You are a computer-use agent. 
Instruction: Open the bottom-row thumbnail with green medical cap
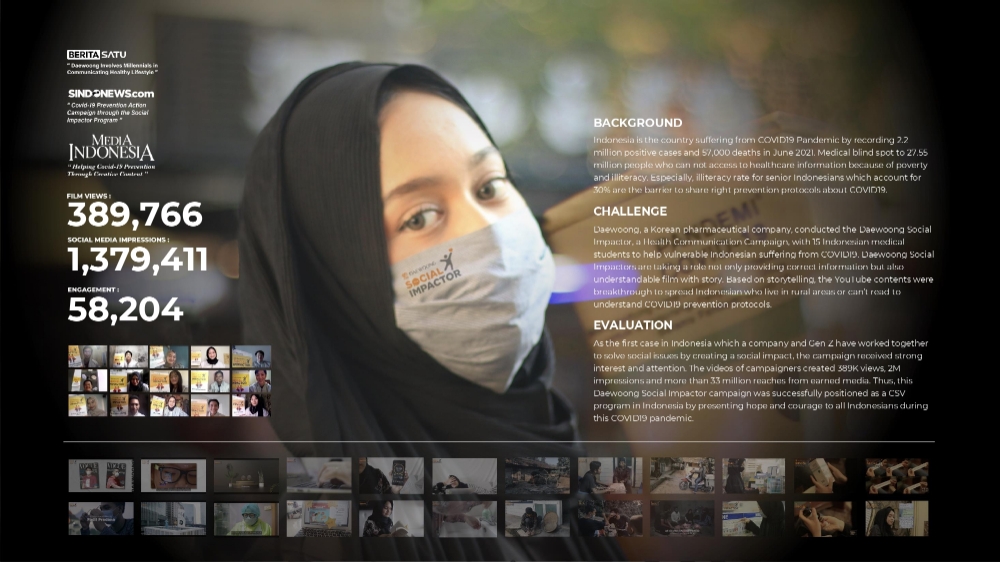click(246, 518)
